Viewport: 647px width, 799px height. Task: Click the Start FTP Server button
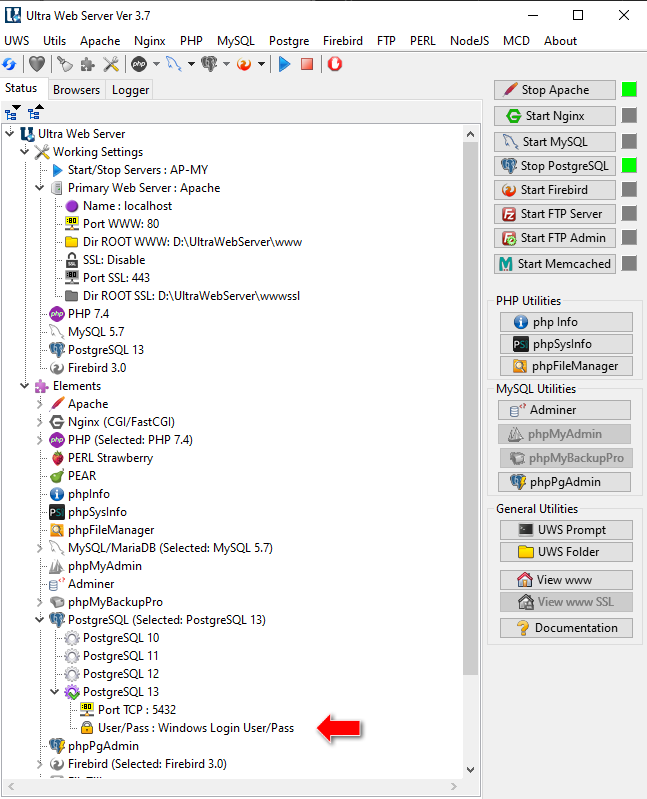pyautogui.click(x=555, y=214)
